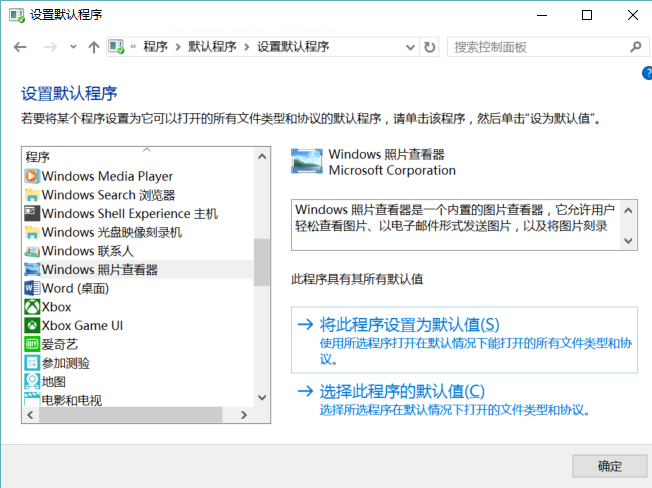This screenshot has height=488, width=652.
Task: Click the 参加测验 icon
Action: pyautogui.click(x=32, y=363)
